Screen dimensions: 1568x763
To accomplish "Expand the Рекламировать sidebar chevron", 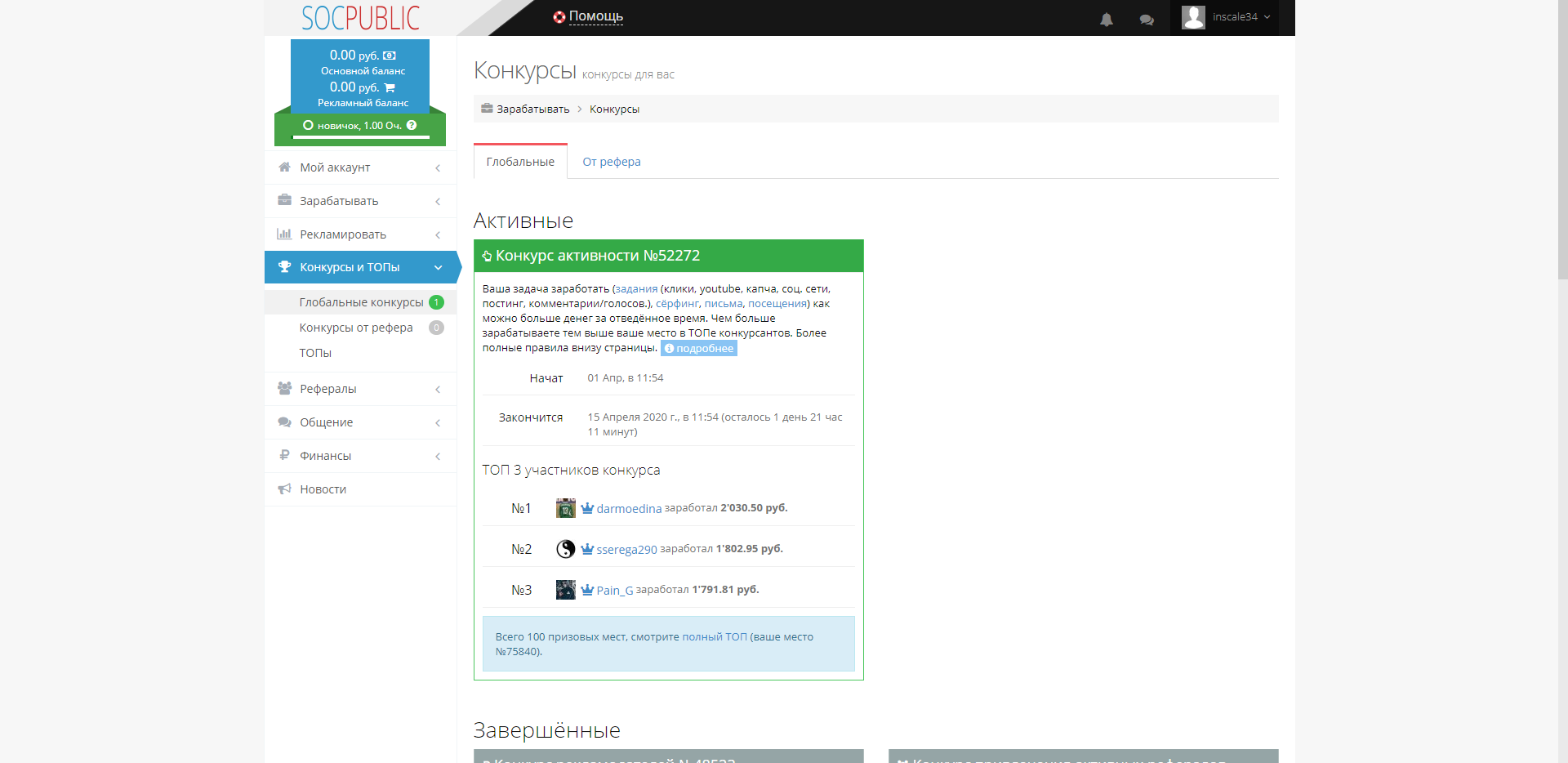I will point(439,234).
